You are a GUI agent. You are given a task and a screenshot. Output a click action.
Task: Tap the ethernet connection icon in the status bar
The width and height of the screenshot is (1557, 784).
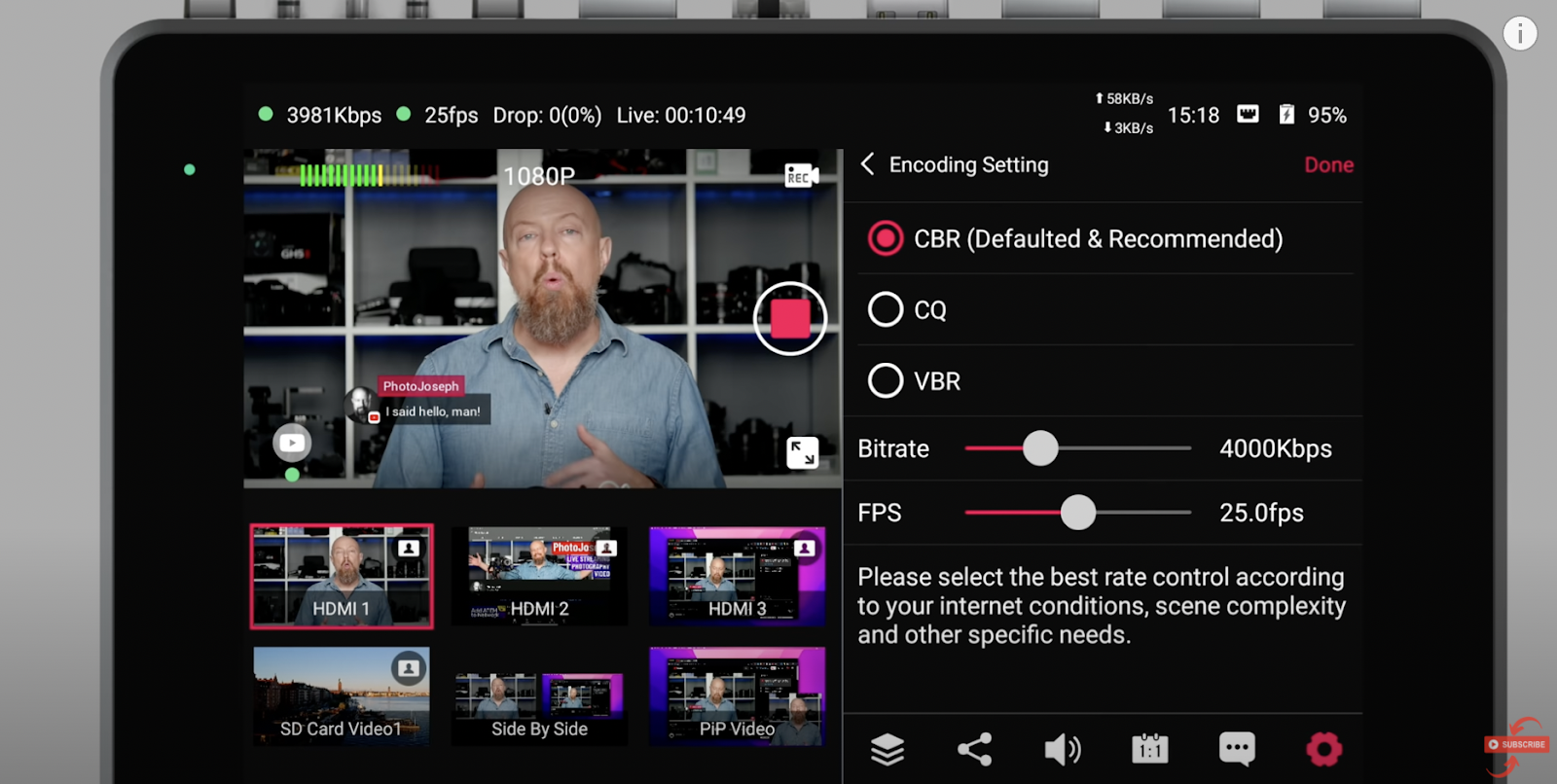pyautogui.click(x=1248, y=115)
